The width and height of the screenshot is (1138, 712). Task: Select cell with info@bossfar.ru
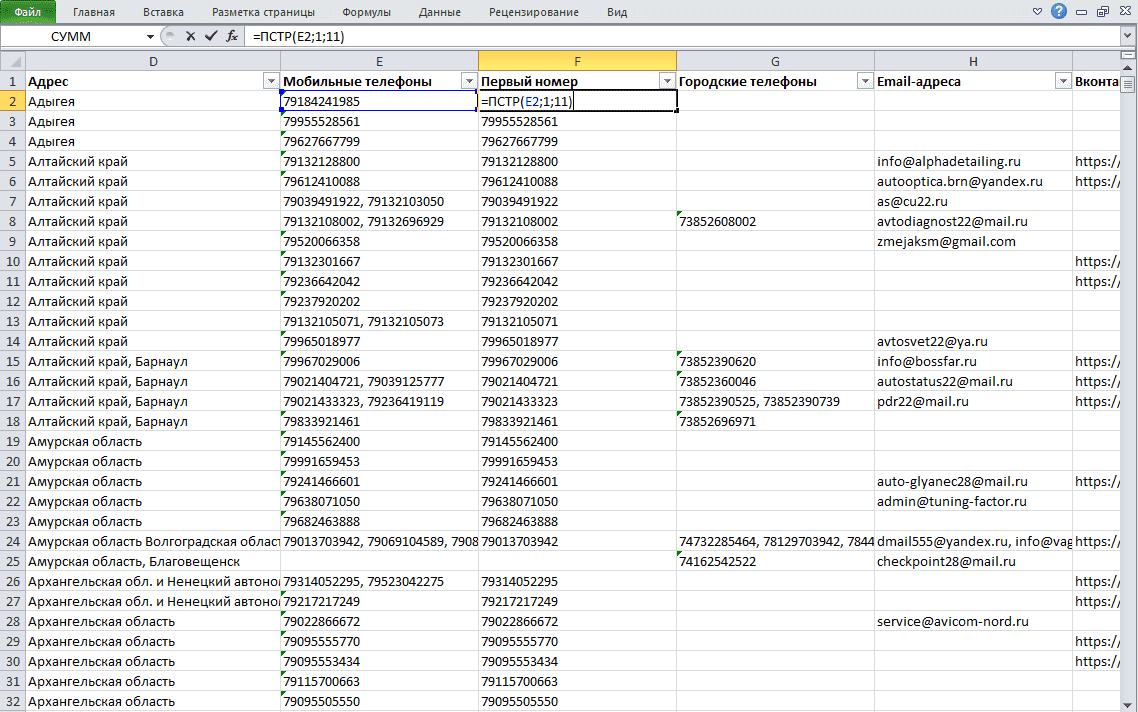[x=973, y=361]
